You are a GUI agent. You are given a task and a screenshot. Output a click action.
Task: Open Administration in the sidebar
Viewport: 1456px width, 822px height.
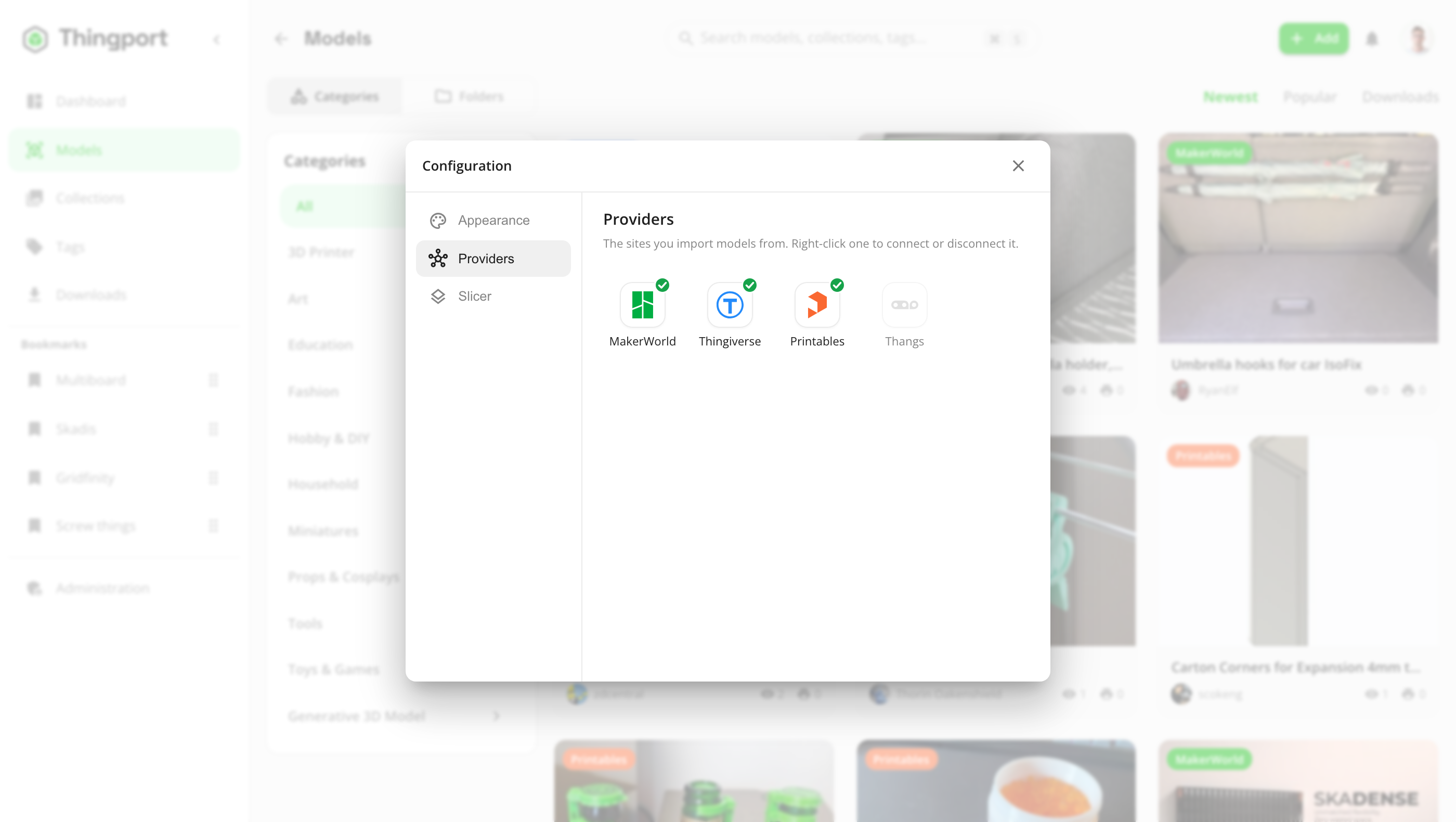click(124, 588)
